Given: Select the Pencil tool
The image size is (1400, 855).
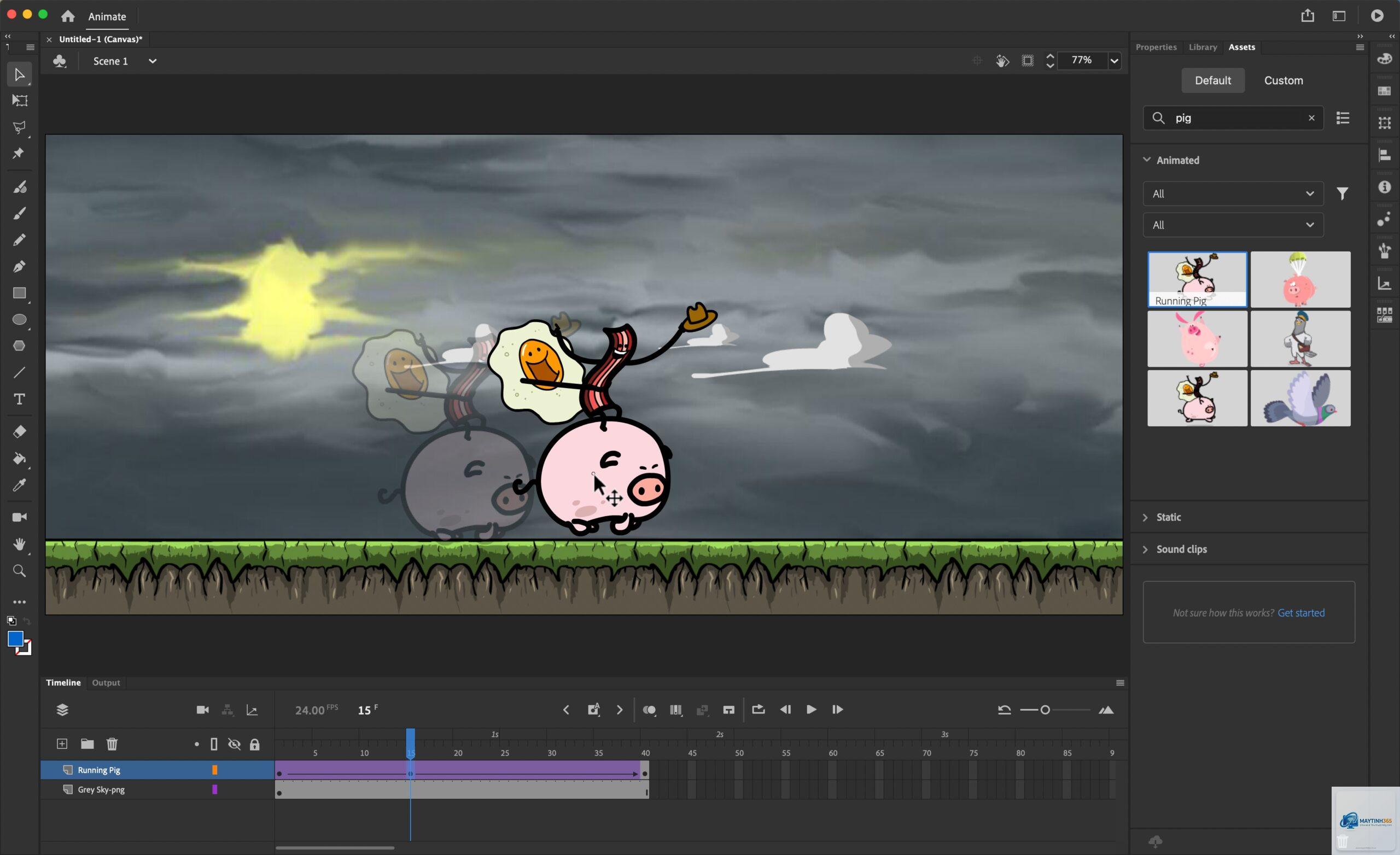Looking at the screenshot, I should (19, 239).
